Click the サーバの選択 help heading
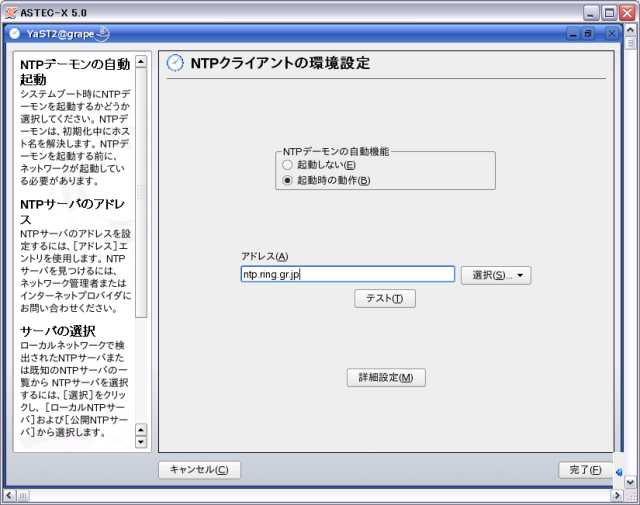The image size is (640, 505). (58, 331)
